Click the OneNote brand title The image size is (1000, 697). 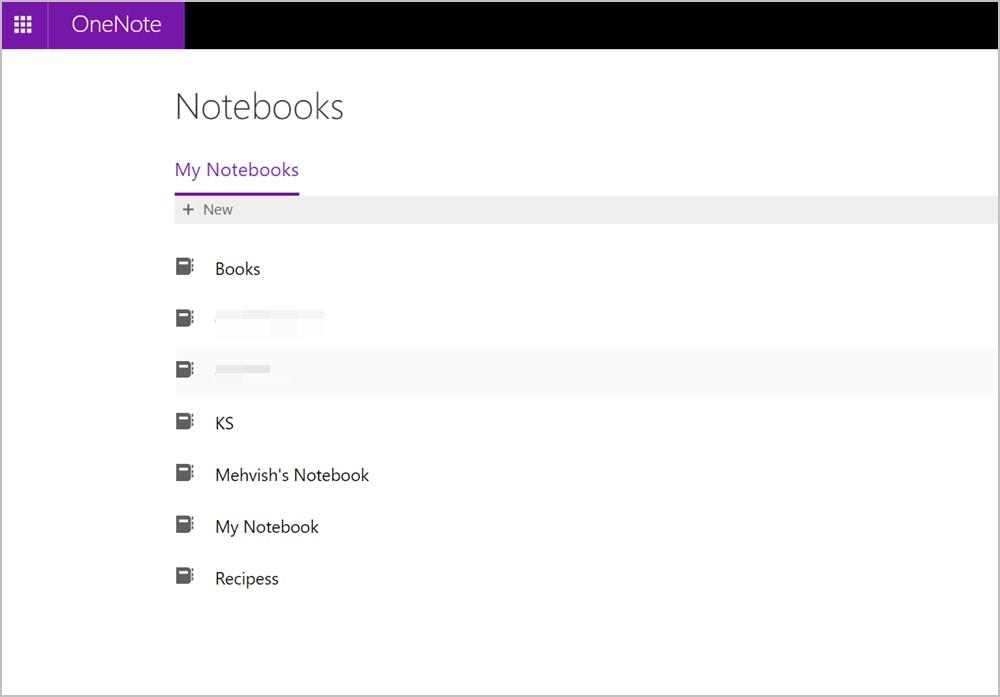pyautogui.click(x=116, y=24)
